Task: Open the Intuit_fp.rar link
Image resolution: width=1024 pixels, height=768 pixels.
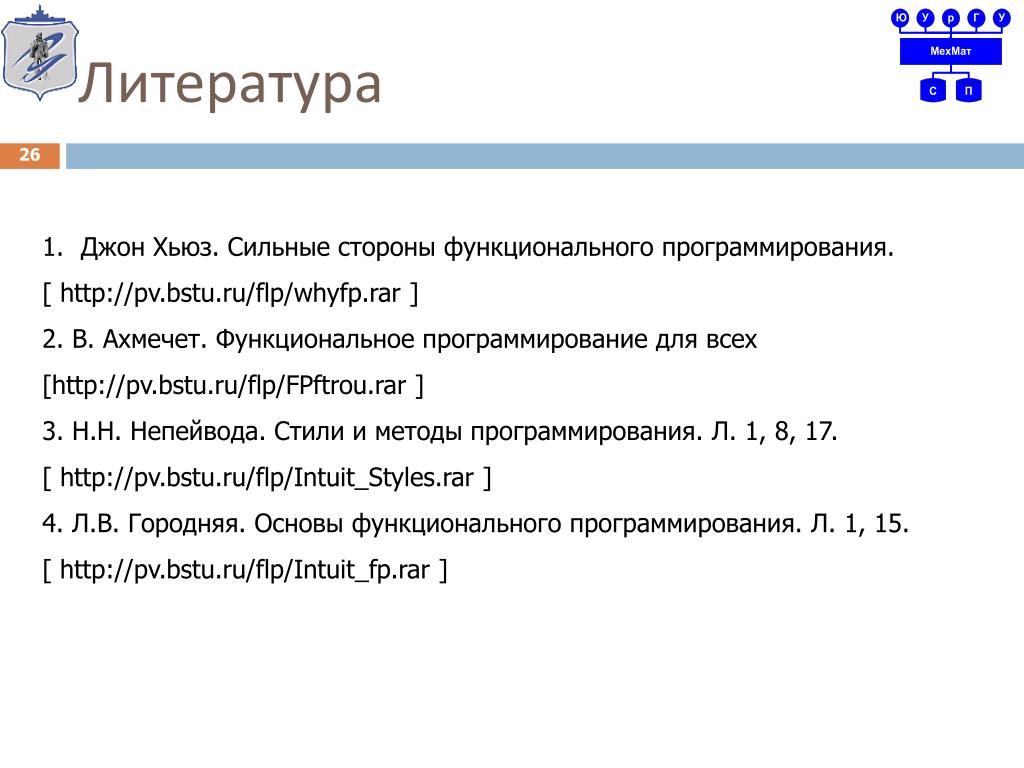Action: [x=245, y=569]
